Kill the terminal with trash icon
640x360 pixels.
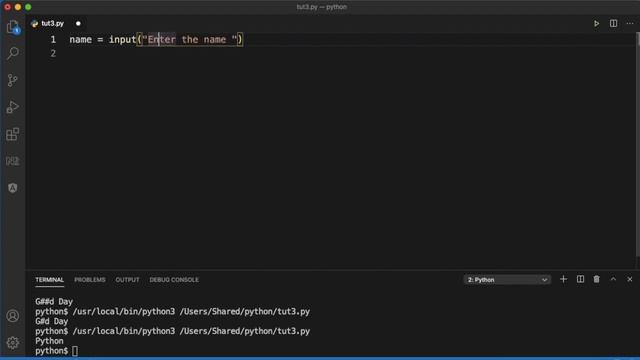click(x=596, y=280)
